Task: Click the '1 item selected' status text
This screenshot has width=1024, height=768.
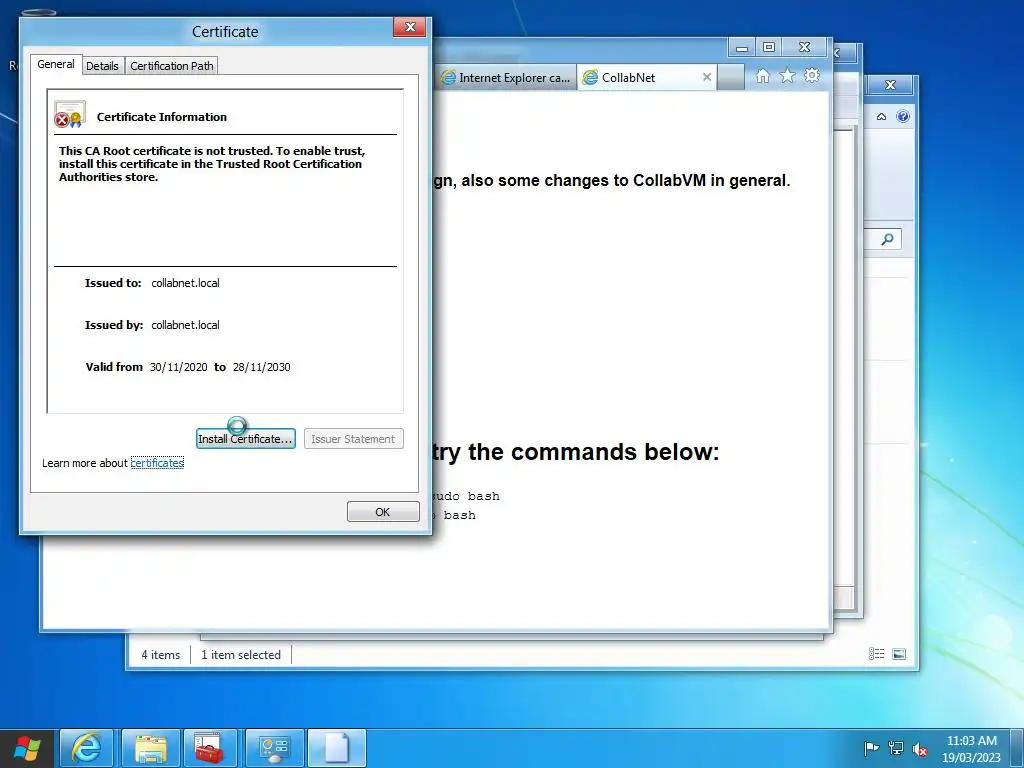Action: (x=241, y=654)
